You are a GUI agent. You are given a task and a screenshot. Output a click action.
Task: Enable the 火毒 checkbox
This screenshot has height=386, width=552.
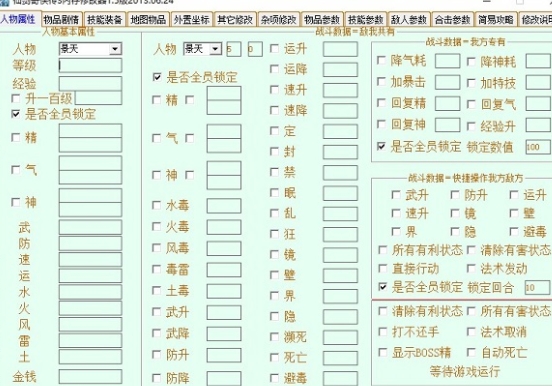pos(156,226)
